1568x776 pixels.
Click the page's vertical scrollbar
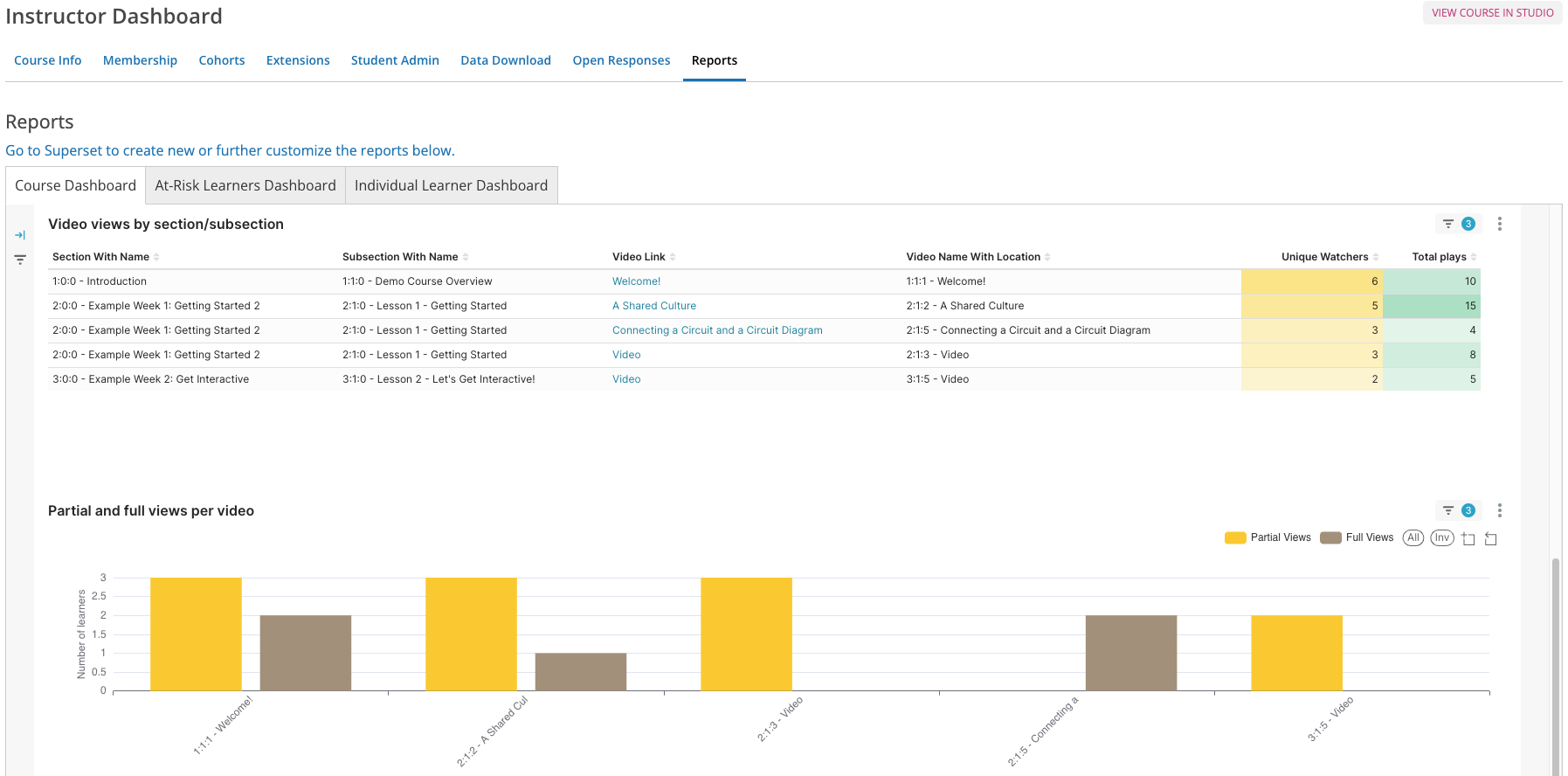pyautogui.click(x=1555, y=664)
